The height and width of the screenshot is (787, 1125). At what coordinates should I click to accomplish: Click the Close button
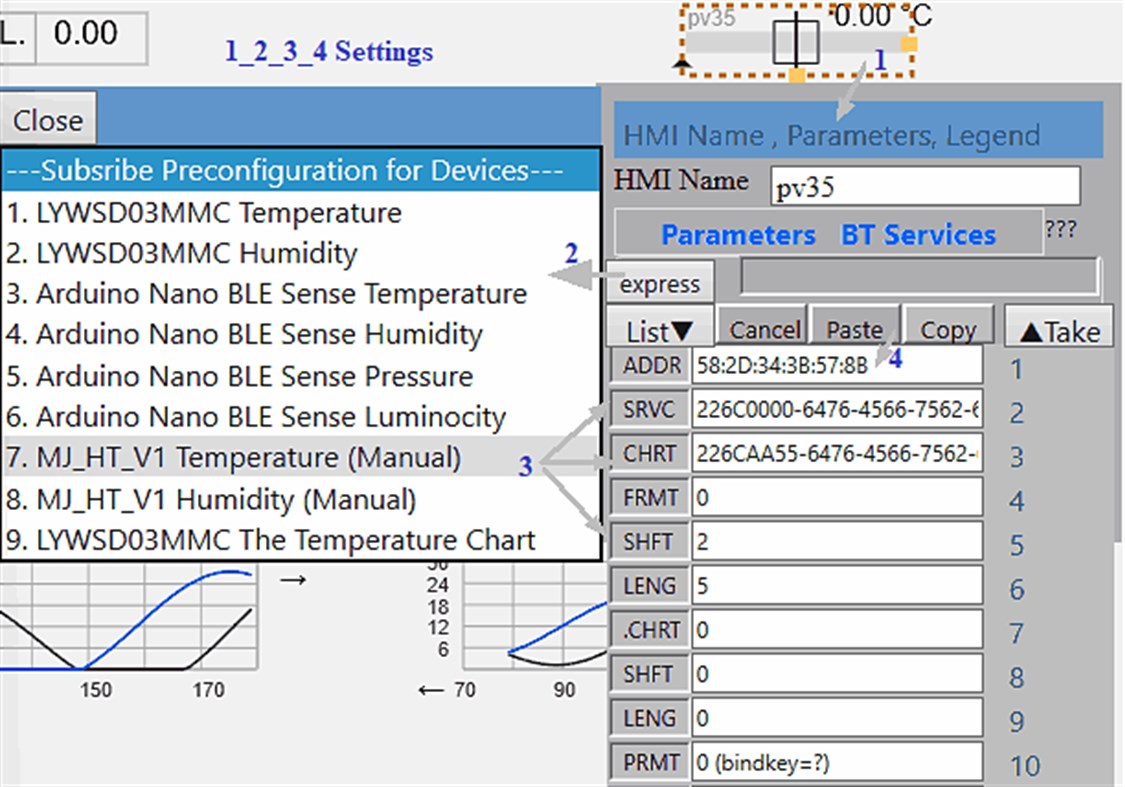(x=48, y=118)
